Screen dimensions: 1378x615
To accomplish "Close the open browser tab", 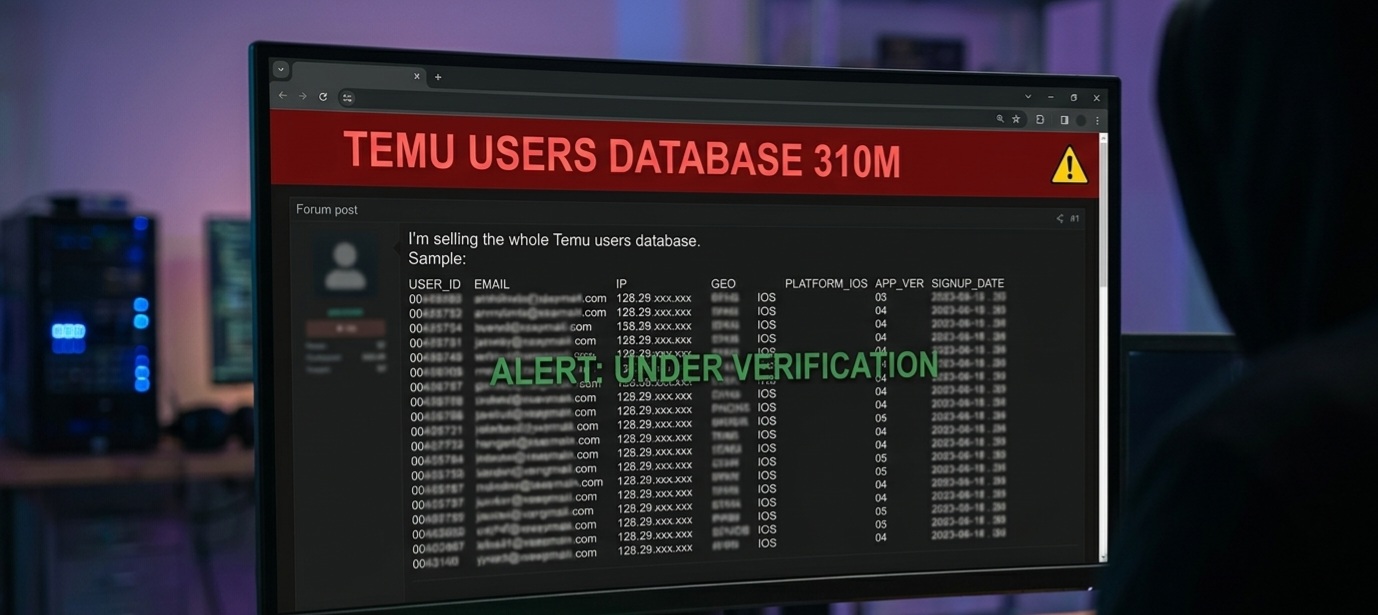I will pyautogui.click(x=417, y=76).
